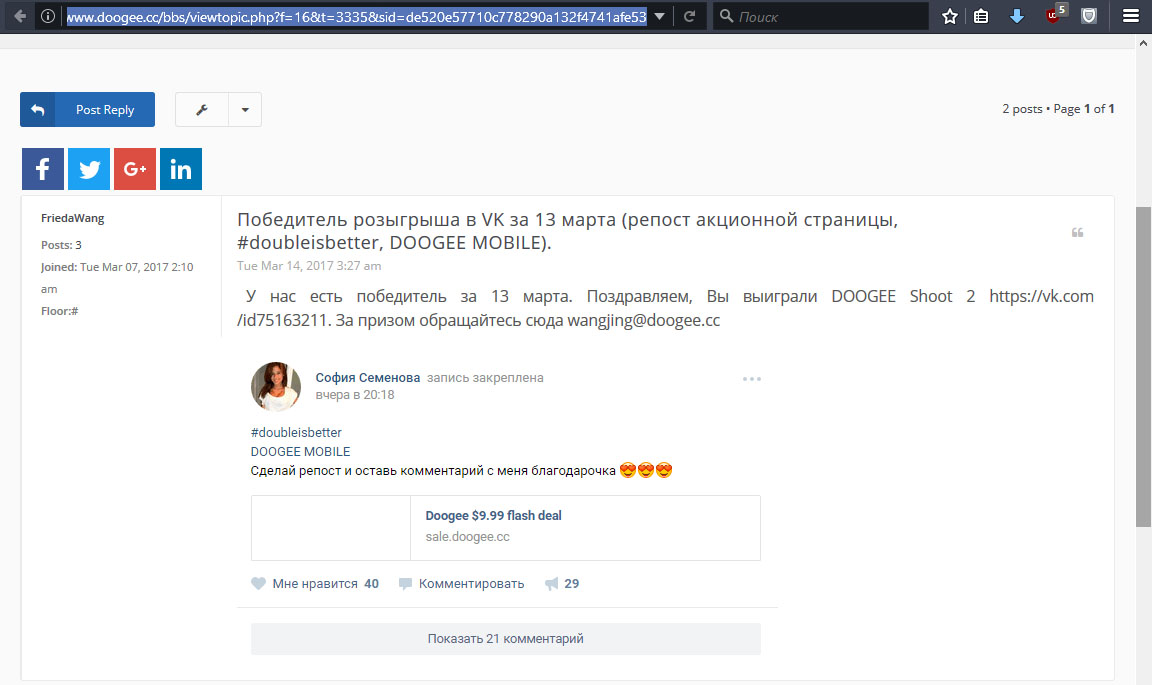Click the 'Floor:#' text

point(60,311)
